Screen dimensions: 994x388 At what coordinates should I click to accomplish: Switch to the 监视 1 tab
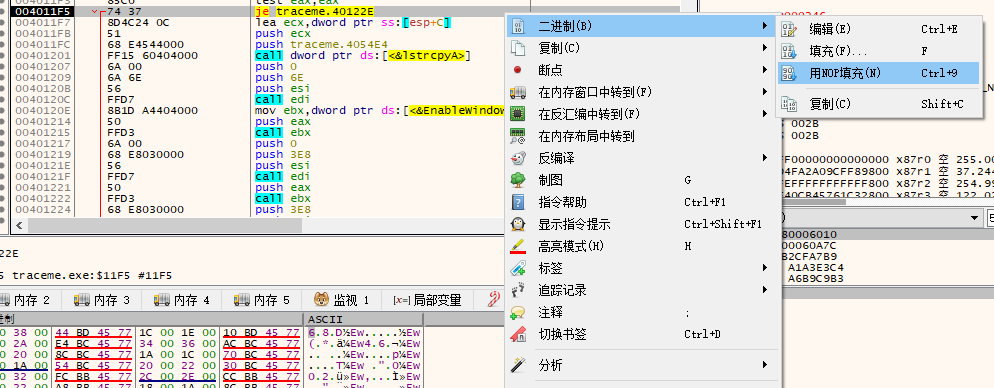(341, 300)
